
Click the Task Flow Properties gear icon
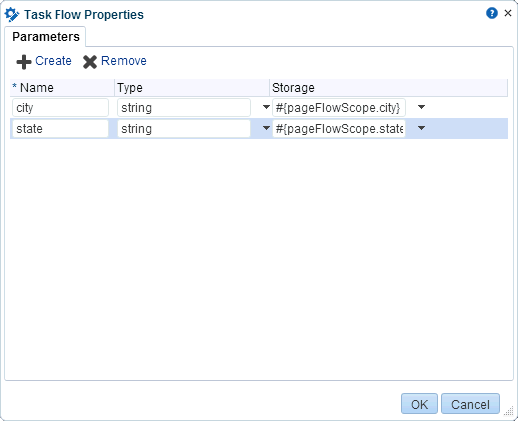(12, 15)
